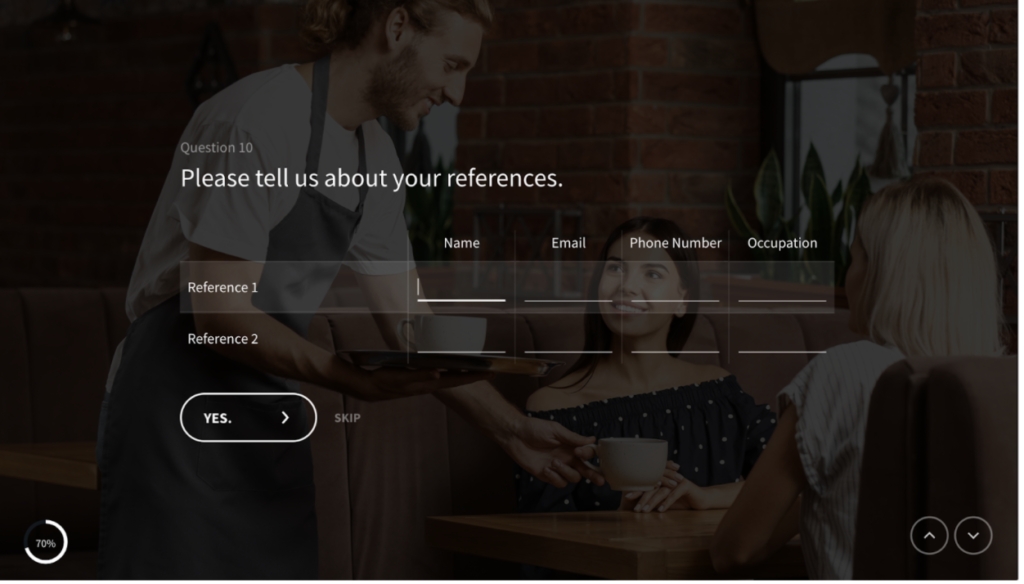
Task: Click the up arrow navigation icon
Action: [934, 538]
